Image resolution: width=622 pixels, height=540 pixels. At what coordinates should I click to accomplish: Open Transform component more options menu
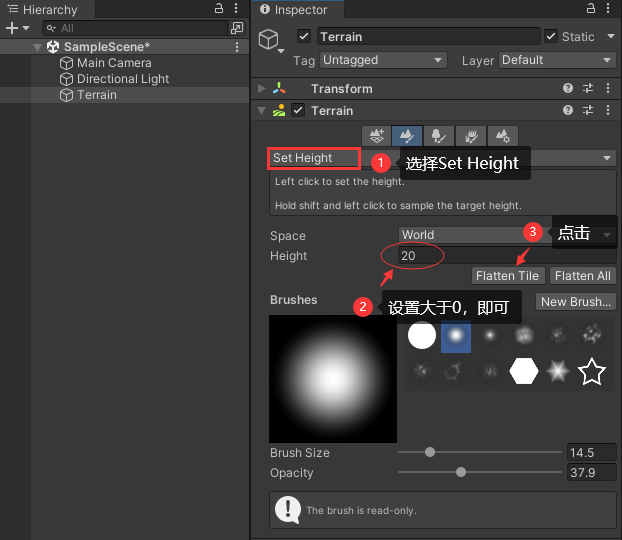pos(608,88)
